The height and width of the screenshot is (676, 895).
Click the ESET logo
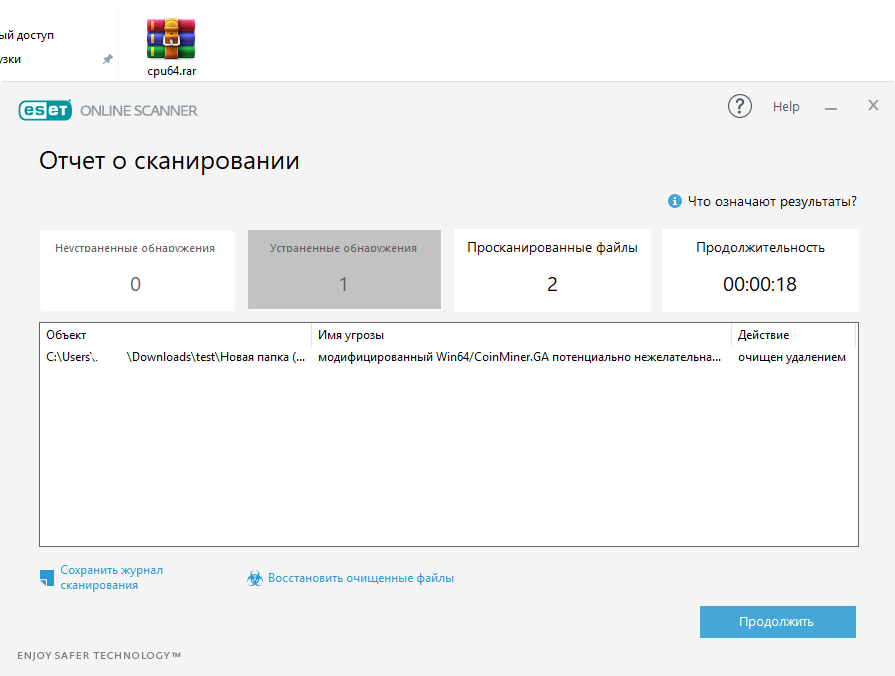pos(45,110)
